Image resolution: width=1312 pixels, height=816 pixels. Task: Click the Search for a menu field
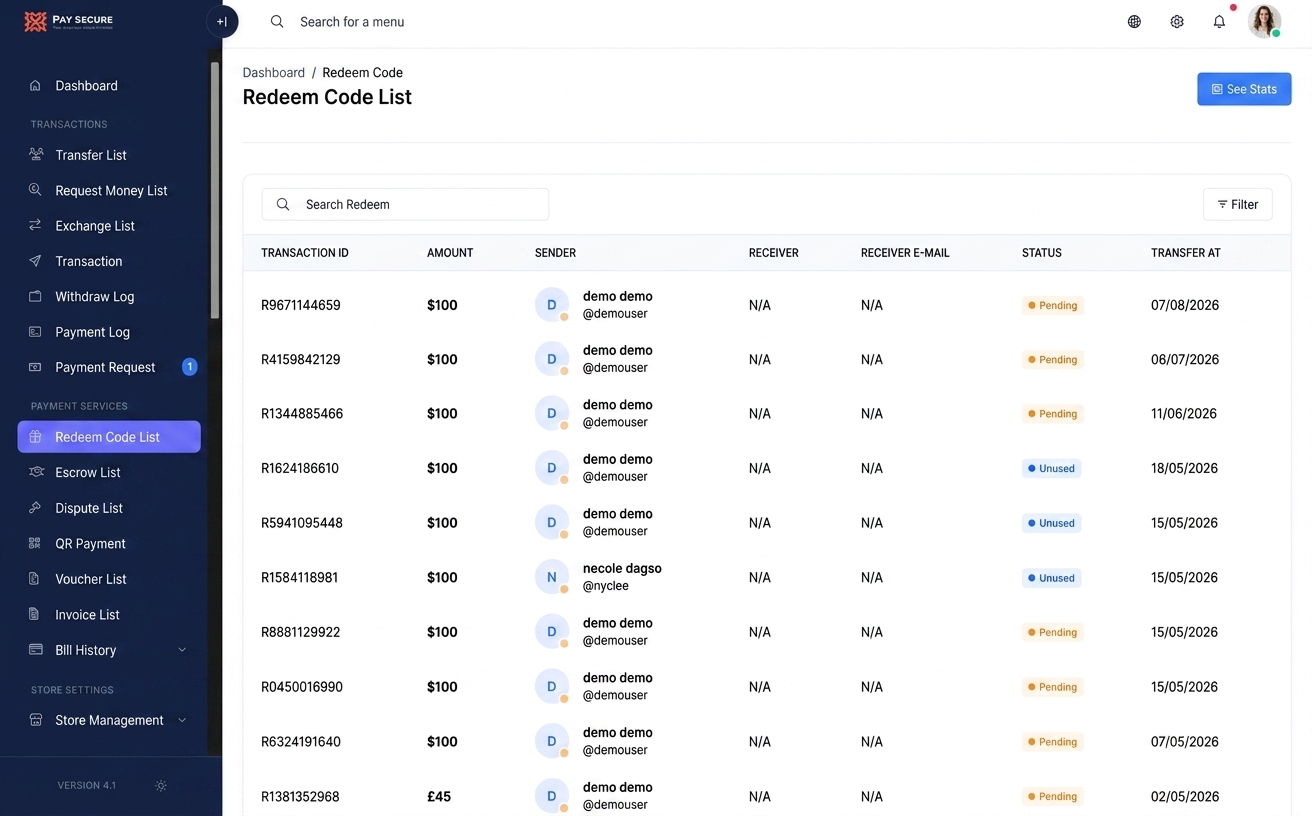coord(352,21)
